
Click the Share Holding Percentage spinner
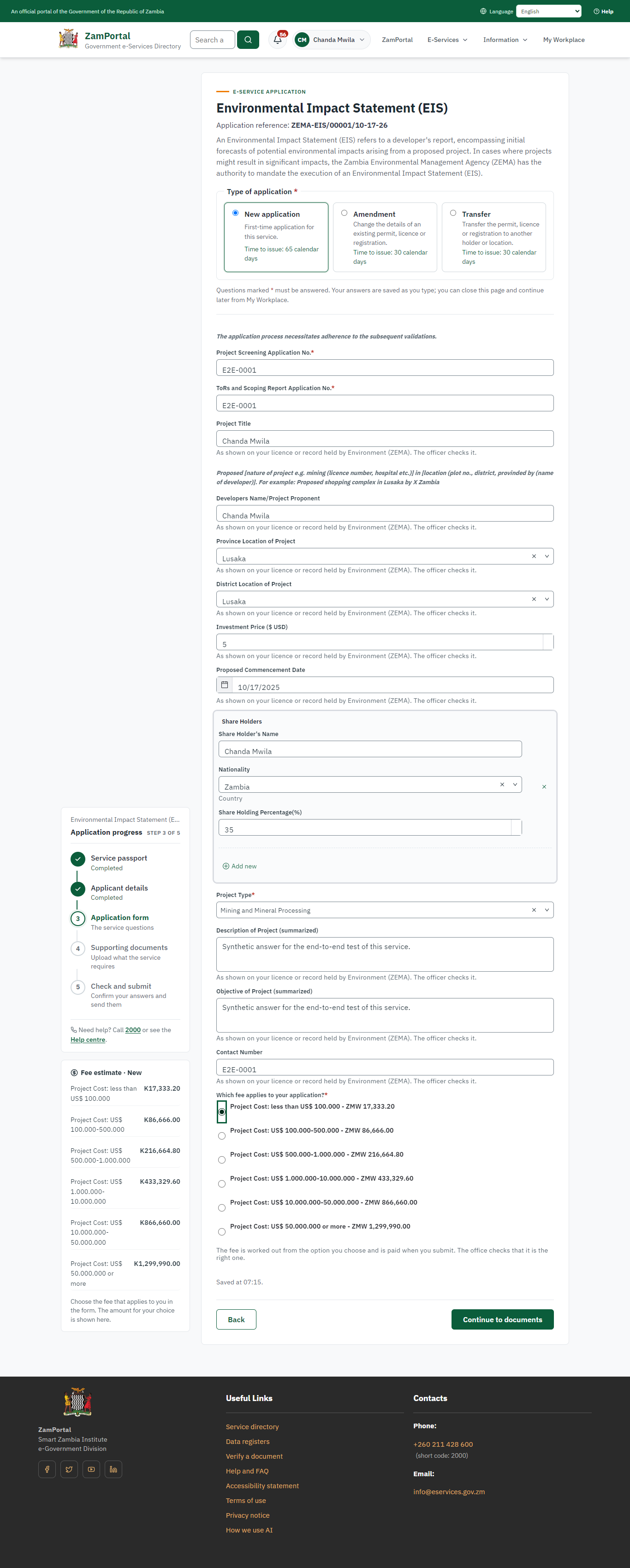pos(516,827)
